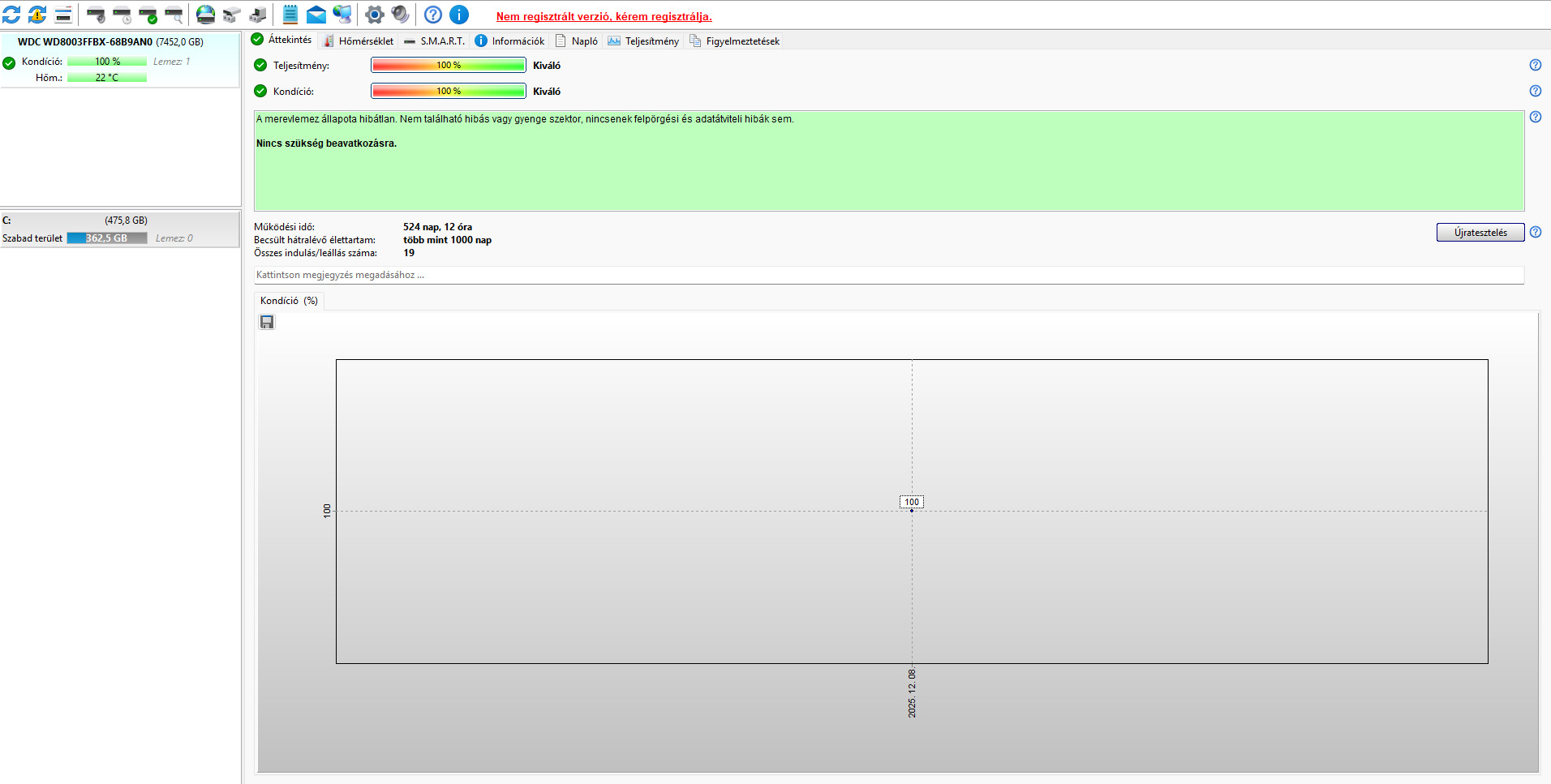The height and width of the screenshot is (784, 1551).
Task: Click the toolbar disk icon with green checkmark
Action: [148, 15]
